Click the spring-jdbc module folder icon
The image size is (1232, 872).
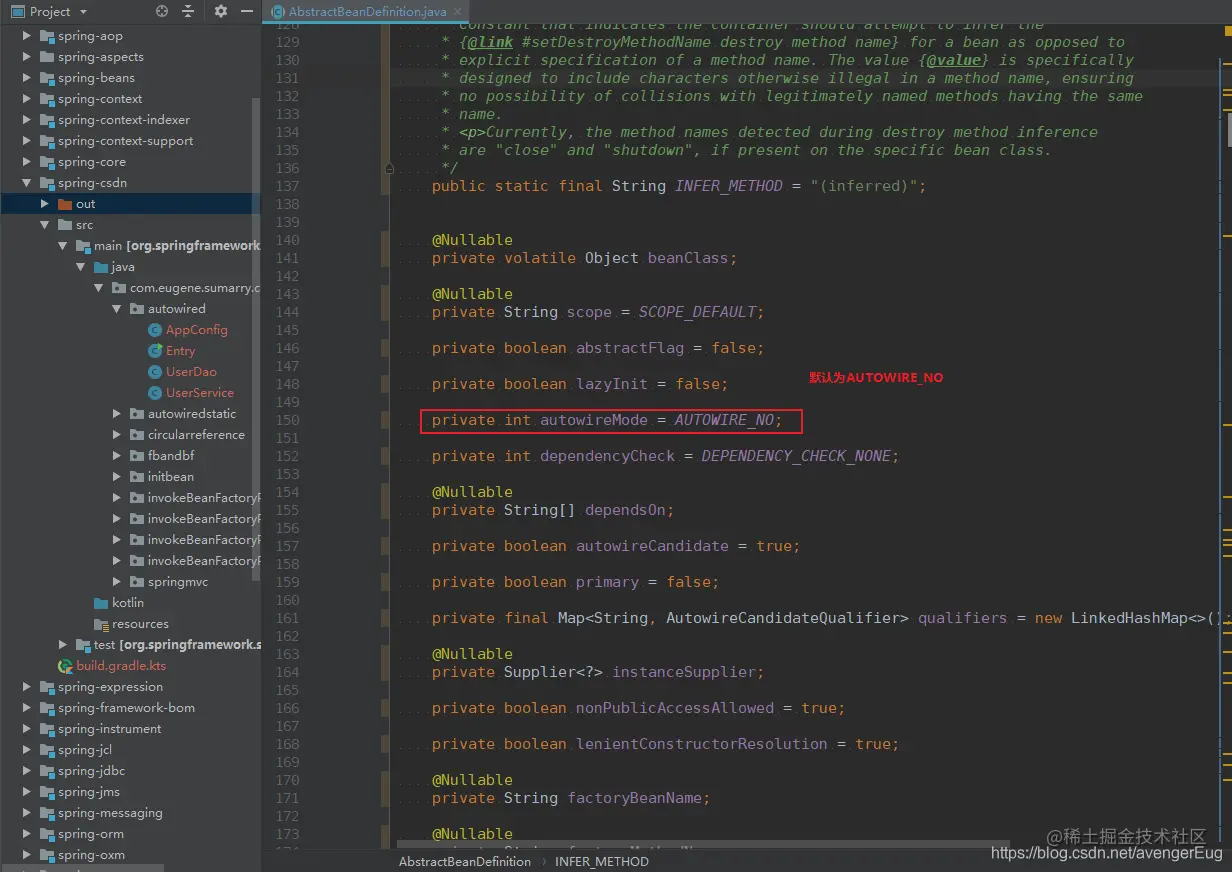47,771
